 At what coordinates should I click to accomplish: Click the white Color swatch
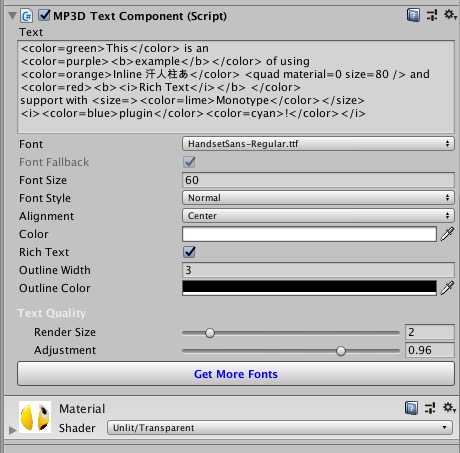(x=309, y=234)
